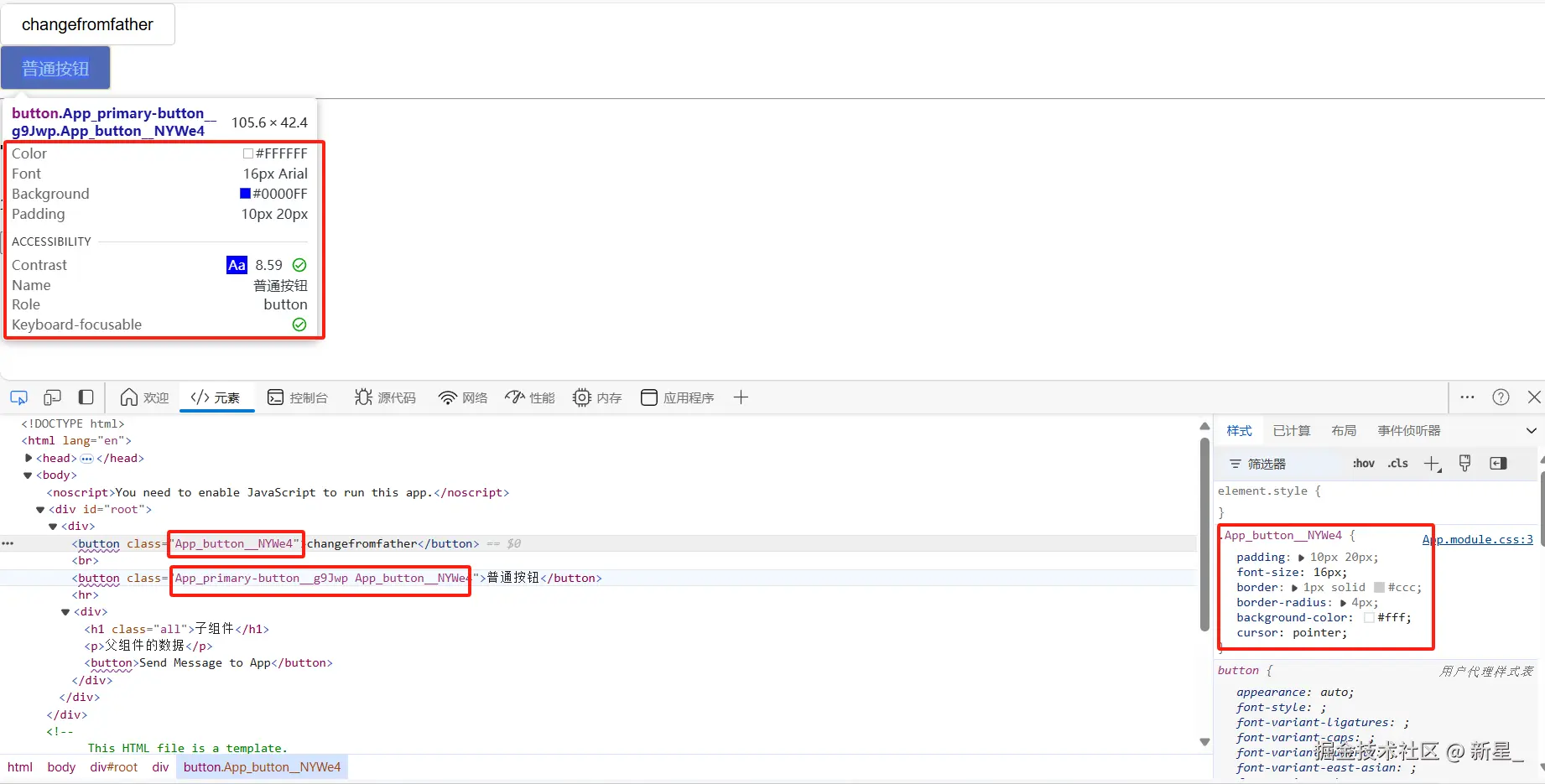The height and width of the screenshot is (784, 1545).
Task: Show more tabs in the styles pane
Action: tap(1532, 431)
